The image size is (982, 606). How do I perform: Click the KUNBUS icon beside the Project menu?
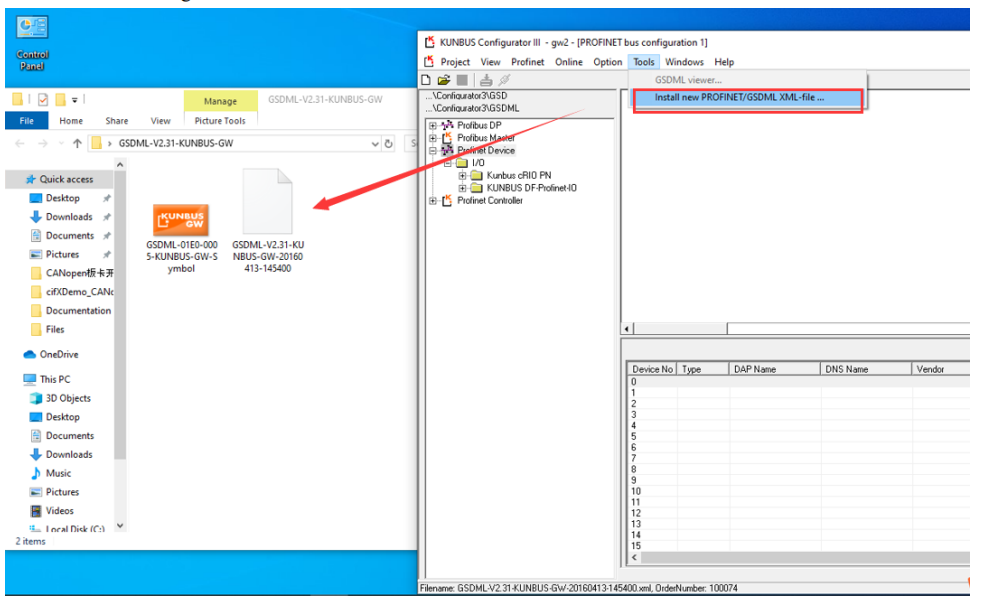[x=429, y=62]
